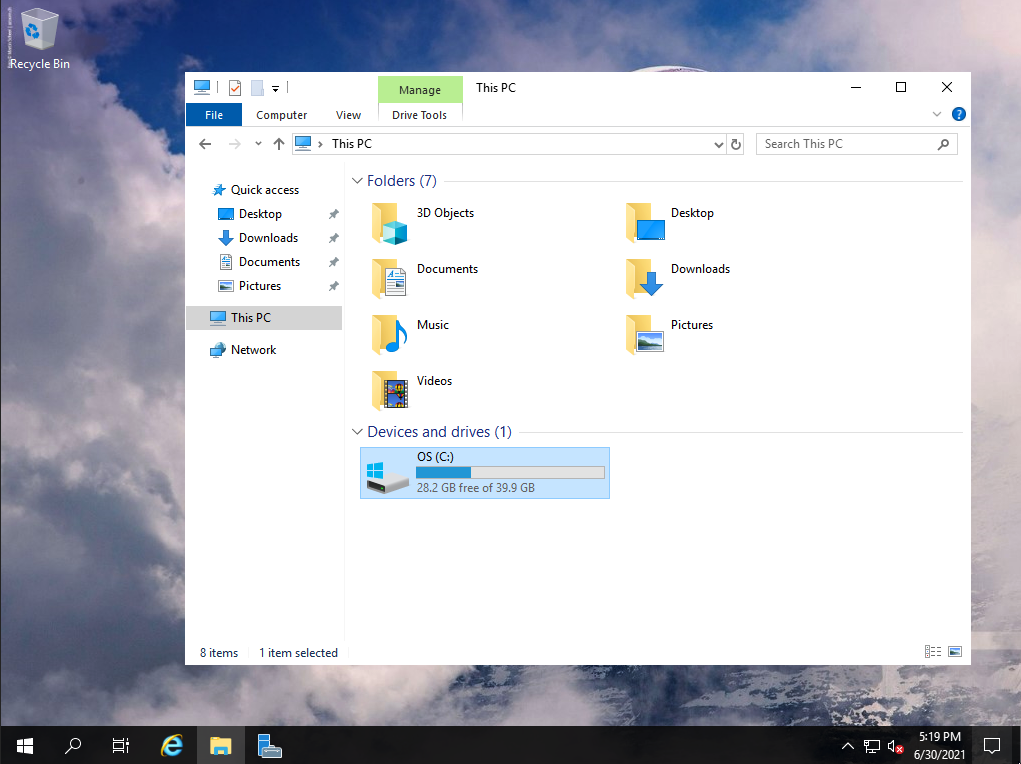Refresh the This PC view

(x=736, y=144)
